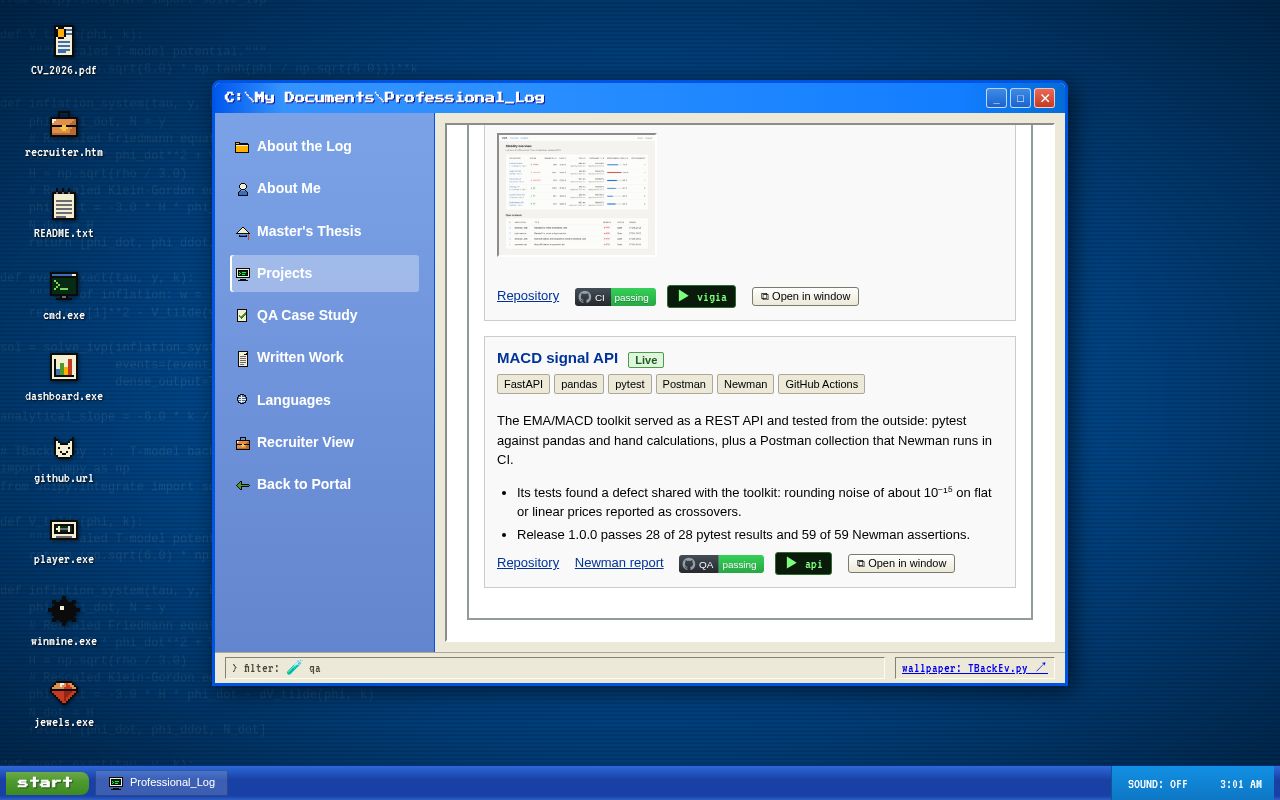Select Projects in sidebar

[324, 273]
